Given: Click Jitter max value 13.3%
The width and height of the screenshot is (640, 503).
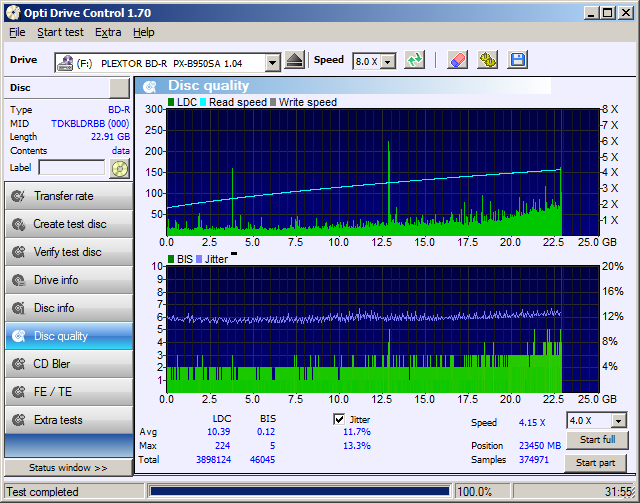Looking at the screenshot, I should pyautogui.click(x=357, y=446).
